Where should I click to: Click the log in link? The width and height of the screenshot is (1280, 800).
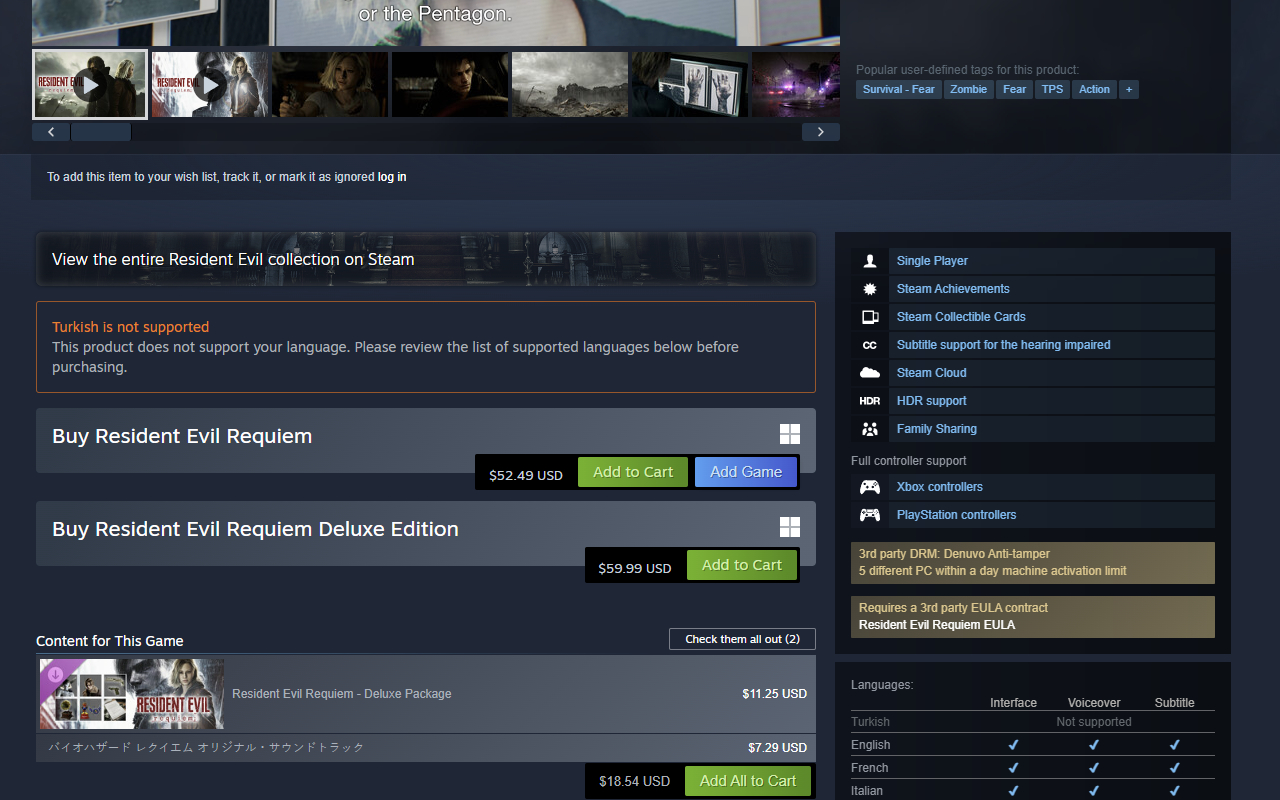392,177
